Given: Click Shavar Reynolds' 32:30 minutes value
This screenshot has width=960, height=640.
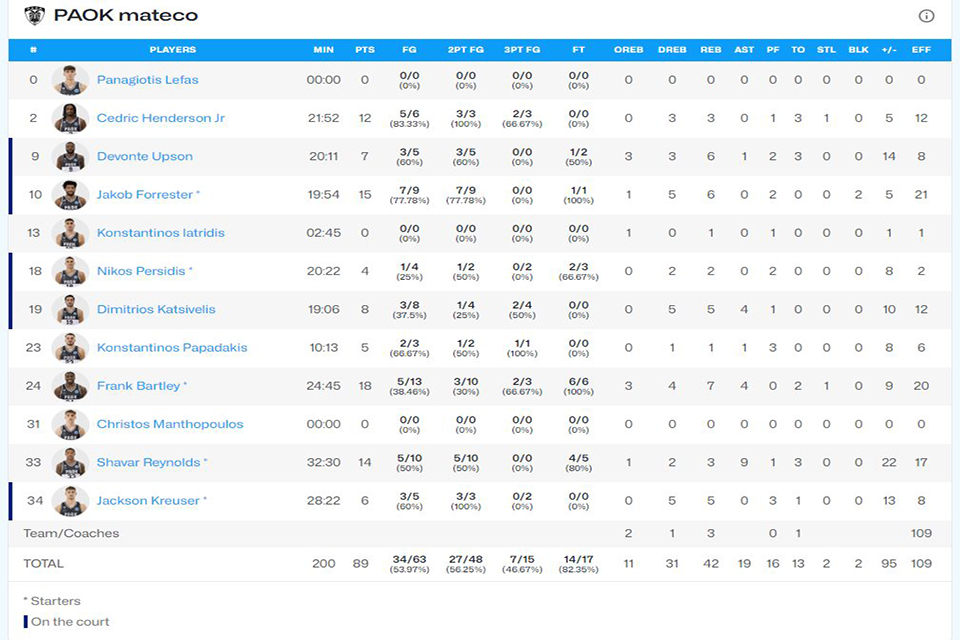Looking at the screenshot, I should [323, 462].
